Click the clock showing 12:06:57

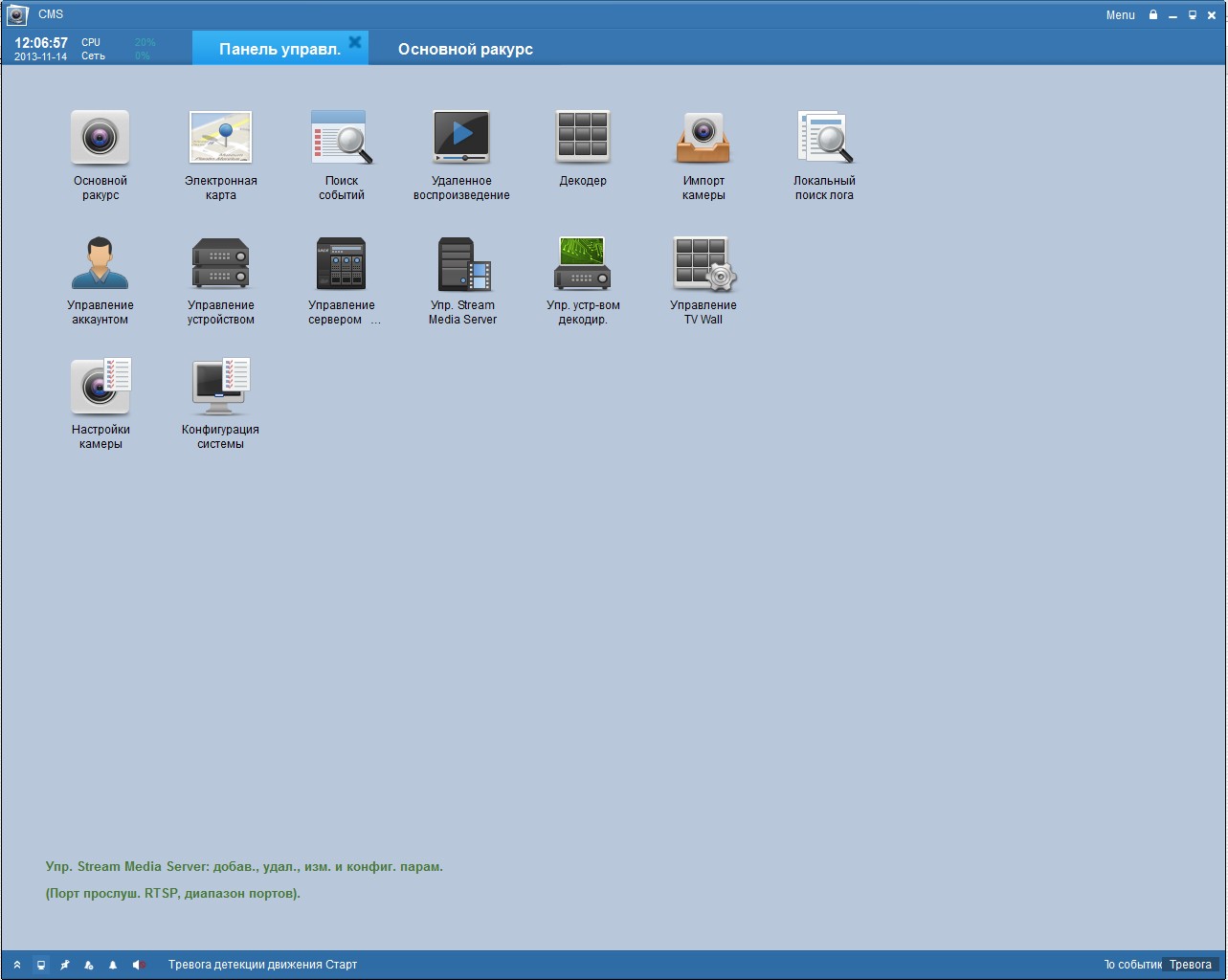pyautogui.click(x=41, y=42)
